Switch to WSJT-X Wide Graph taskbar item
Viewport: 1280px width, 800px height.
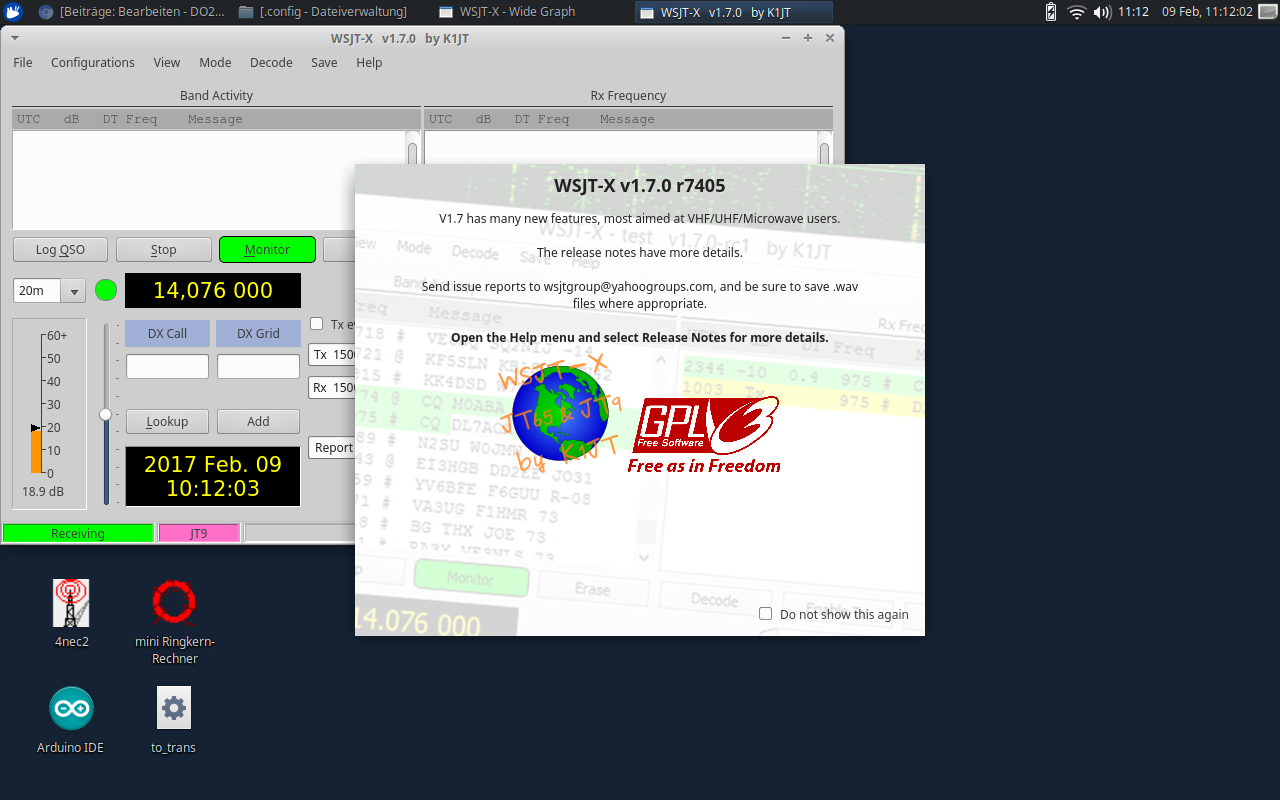point(510,12)
